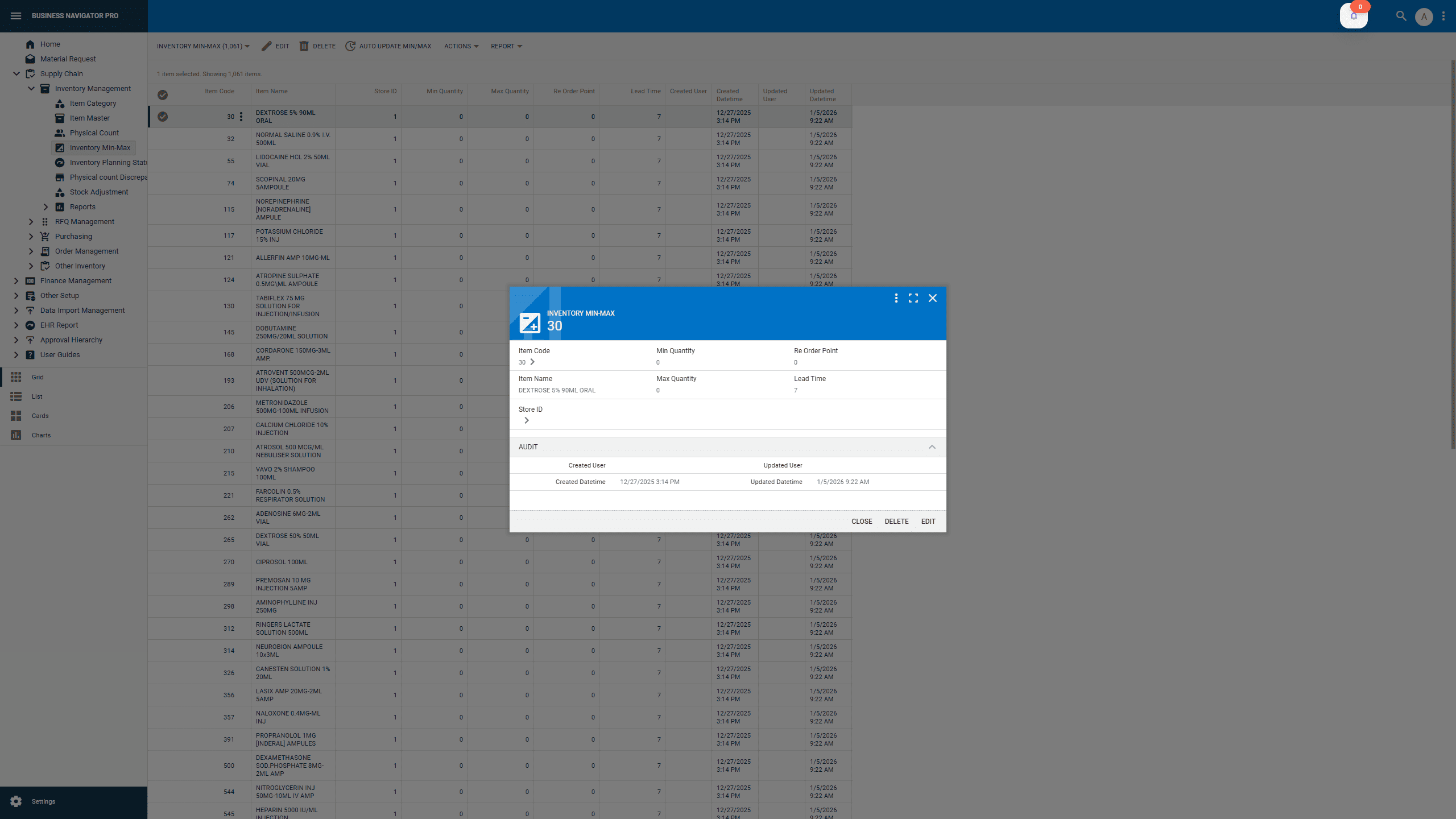This screenshot has height=819, width=1456.
Task: Open the ACTIONS dropdown
Action: pyautogui.click(x=461, y=46)
